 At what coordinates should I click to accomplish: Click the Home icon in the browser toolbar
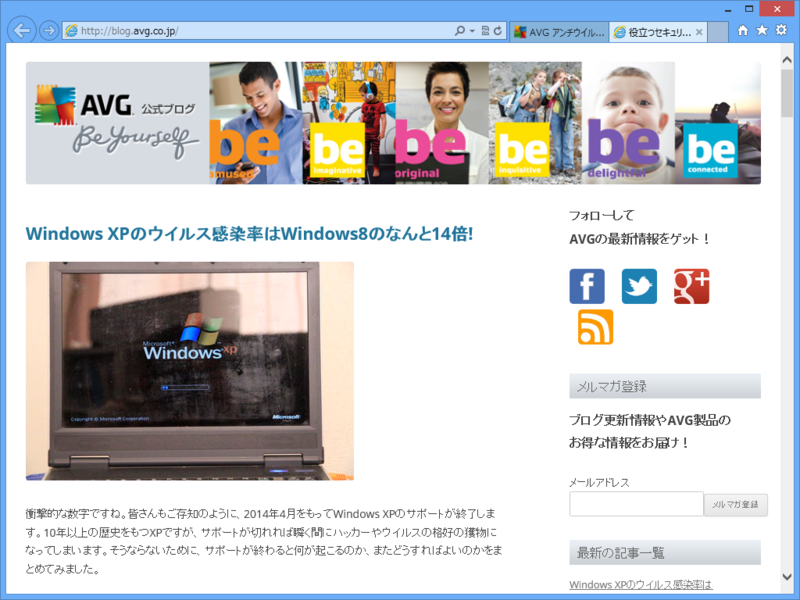(x=743, y=31)
